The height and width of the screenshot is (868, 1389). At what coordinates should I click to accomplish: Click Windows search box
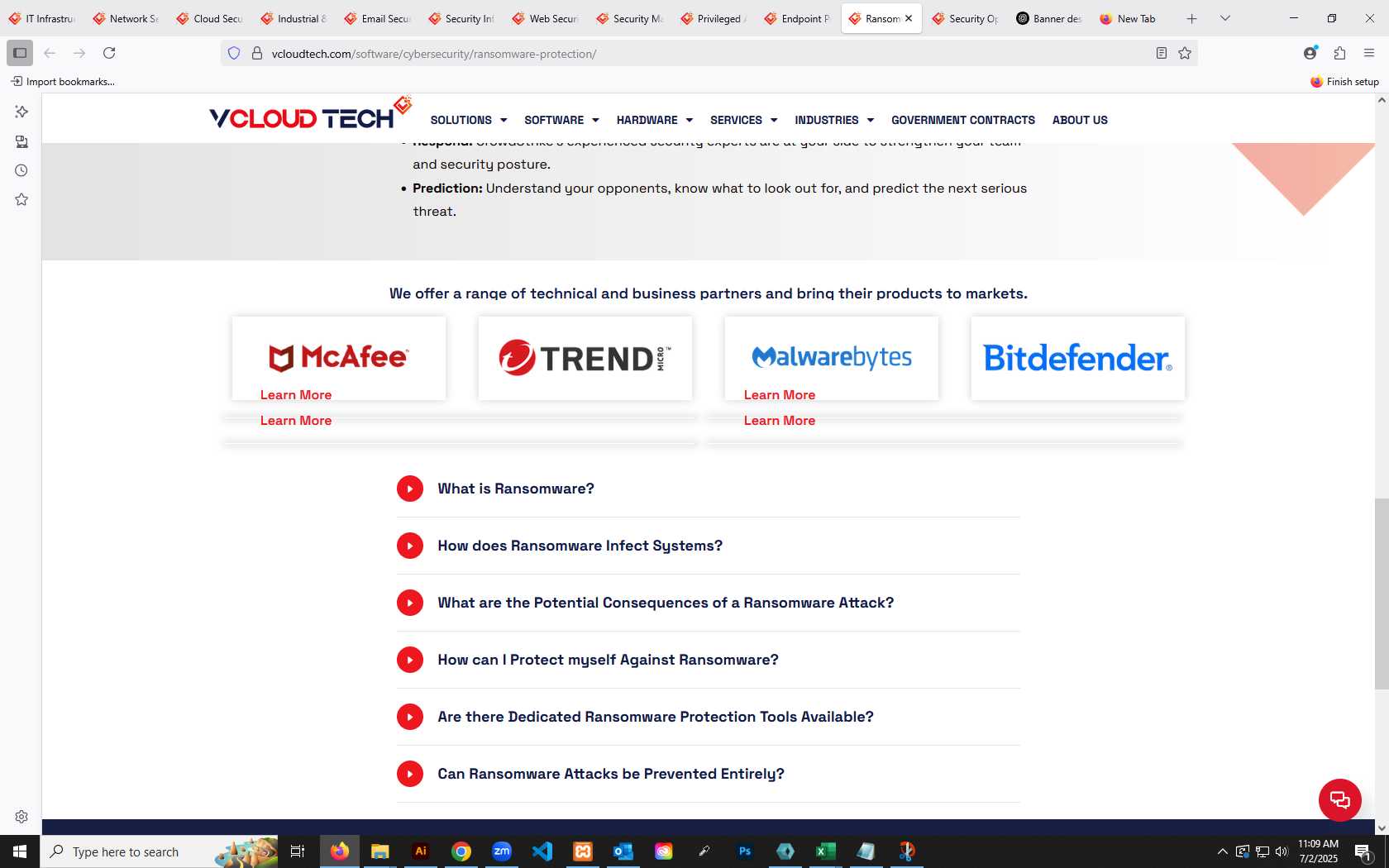pos(159,851)
